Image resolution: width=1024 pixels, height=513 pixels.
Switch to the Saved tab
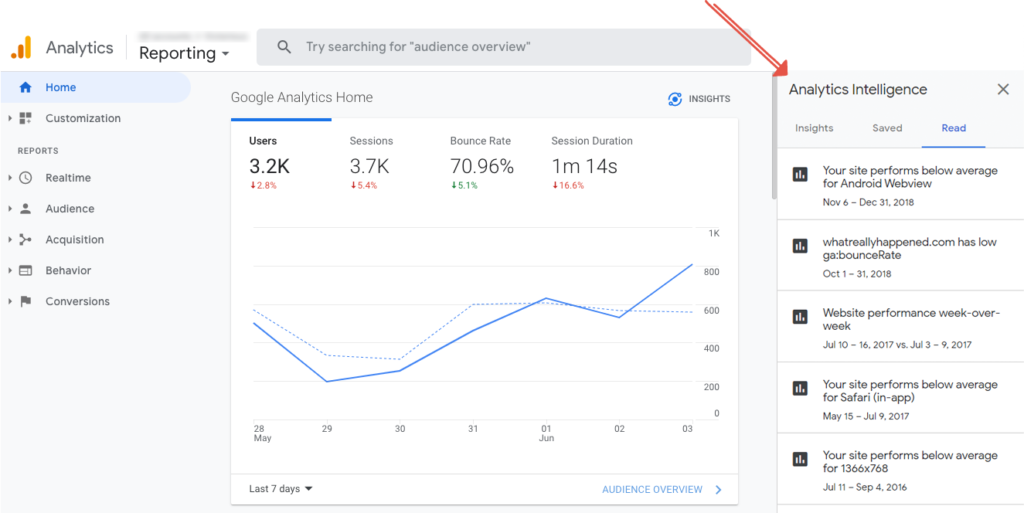coord(887,128)
